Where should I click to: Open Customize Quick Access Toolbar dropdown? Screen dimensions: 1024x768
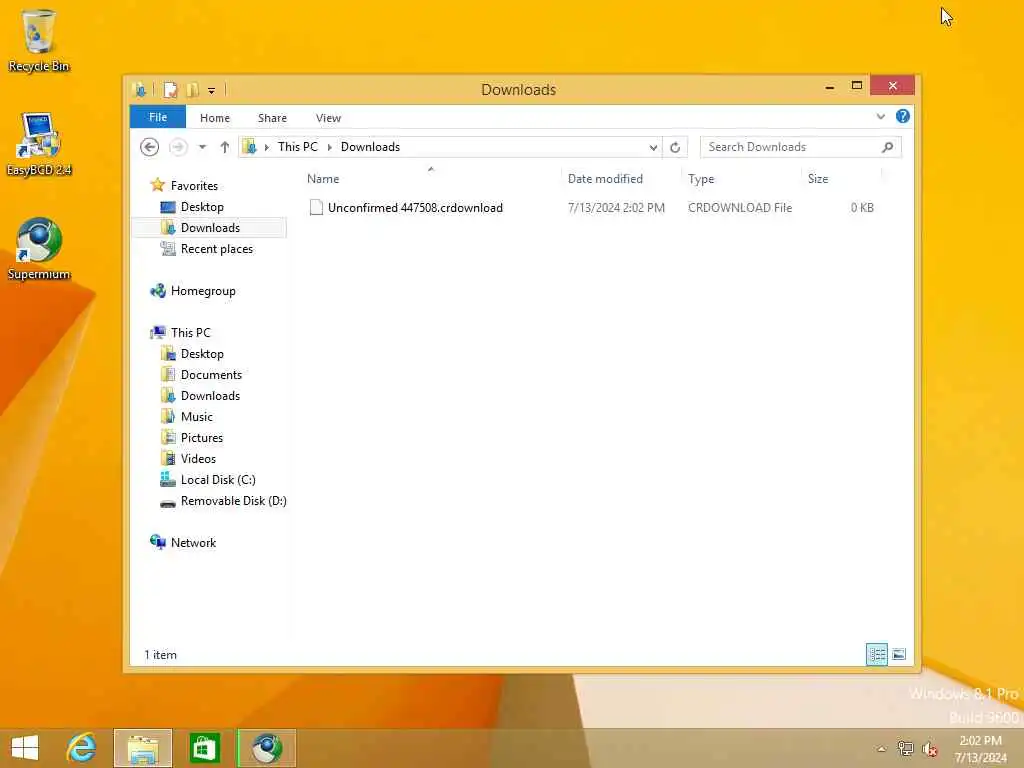[x=212, y=90]
